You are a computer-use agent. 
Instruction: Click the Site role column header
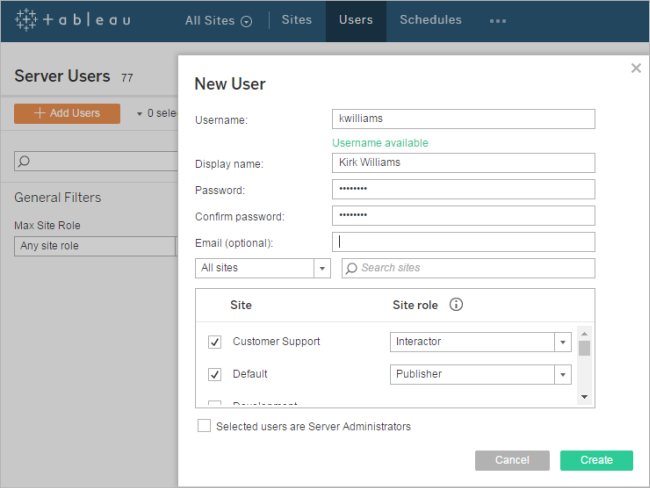(415, 305)
